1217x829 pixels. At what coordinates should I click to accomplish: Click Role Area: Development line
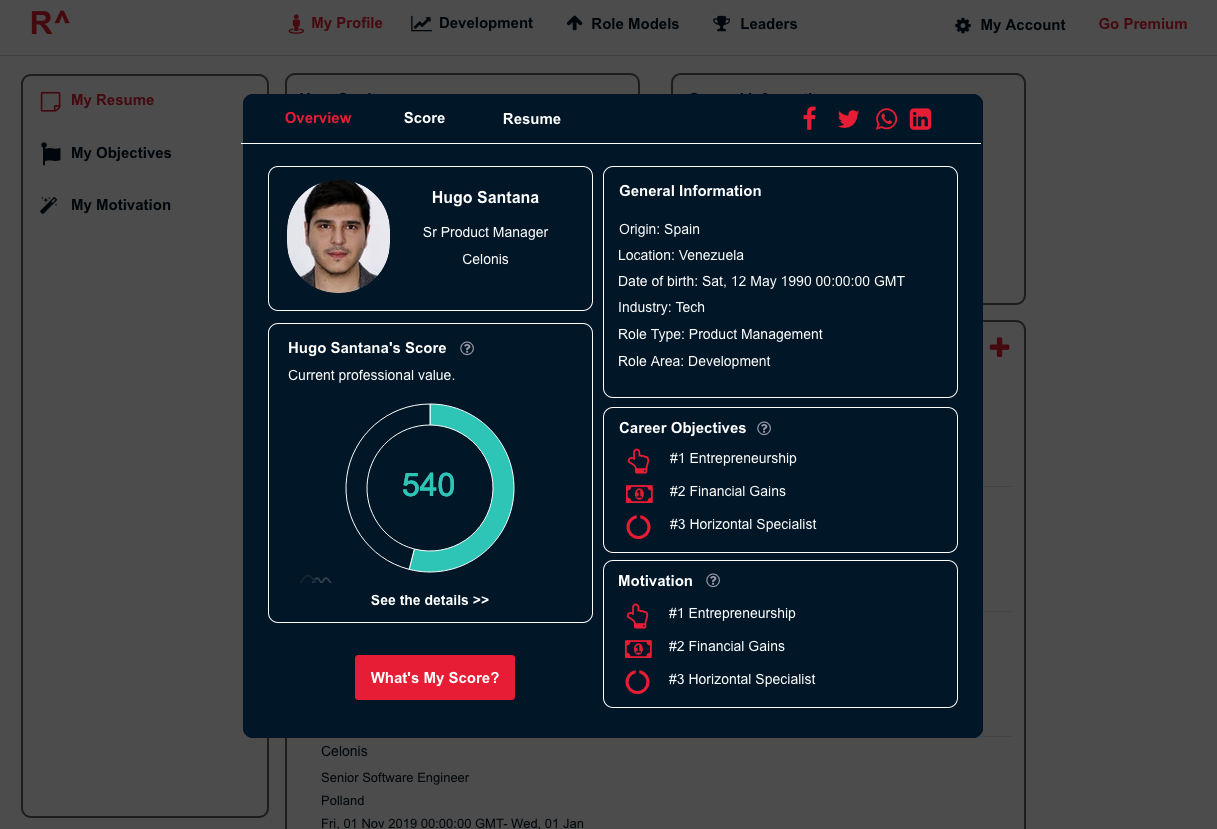click(x=694, y=361)
